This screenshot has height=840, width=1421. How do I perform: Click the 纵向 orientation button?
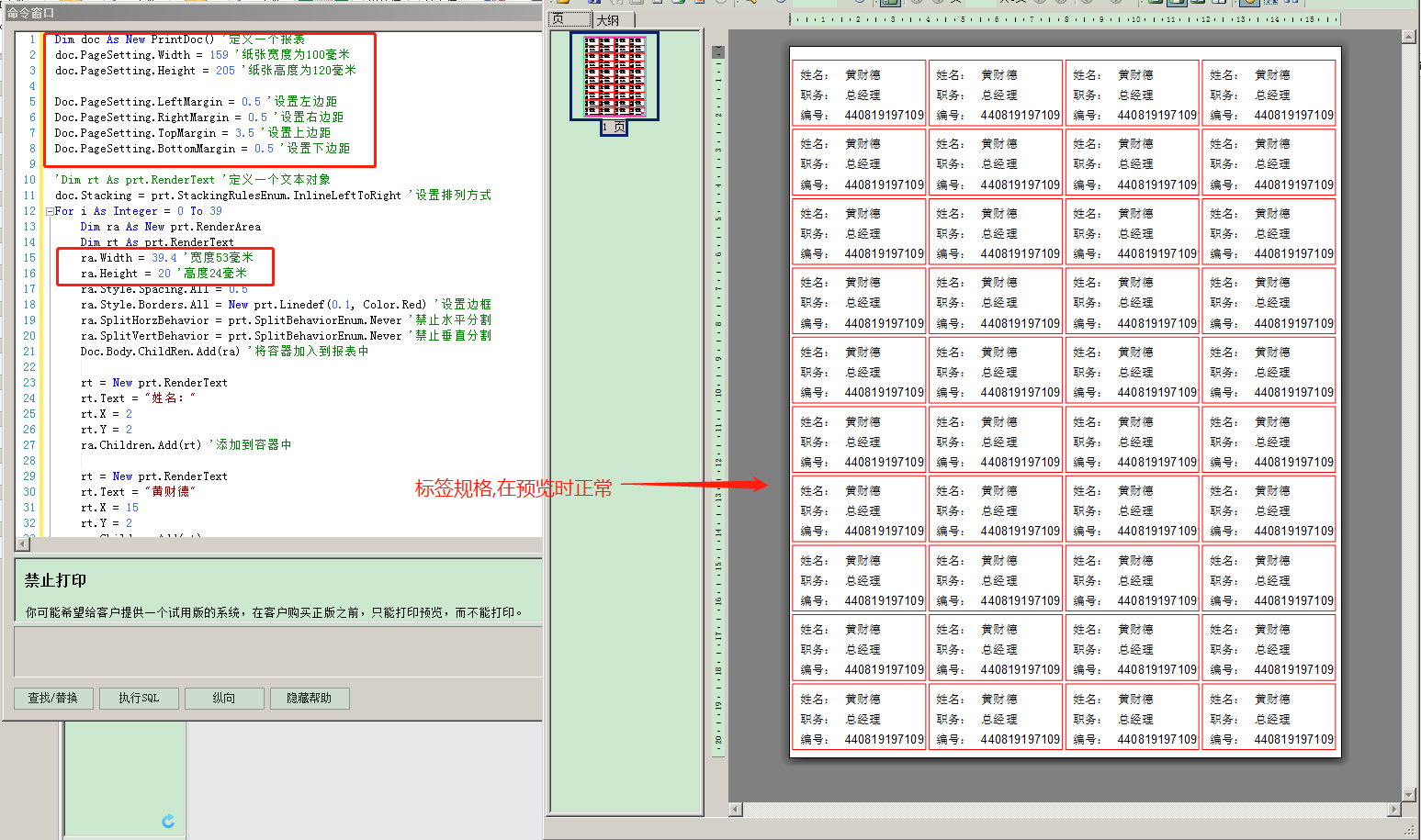pos(224,699)
